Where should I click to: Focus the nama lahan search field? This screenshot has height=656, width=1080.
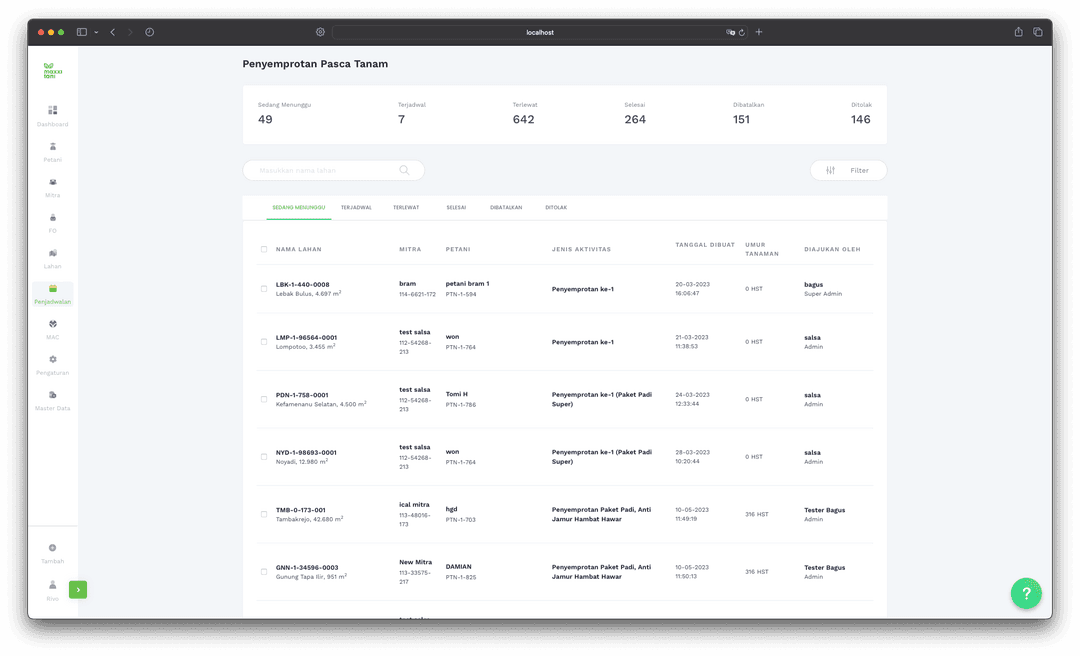pyautogui.click(x=325, y=171)
